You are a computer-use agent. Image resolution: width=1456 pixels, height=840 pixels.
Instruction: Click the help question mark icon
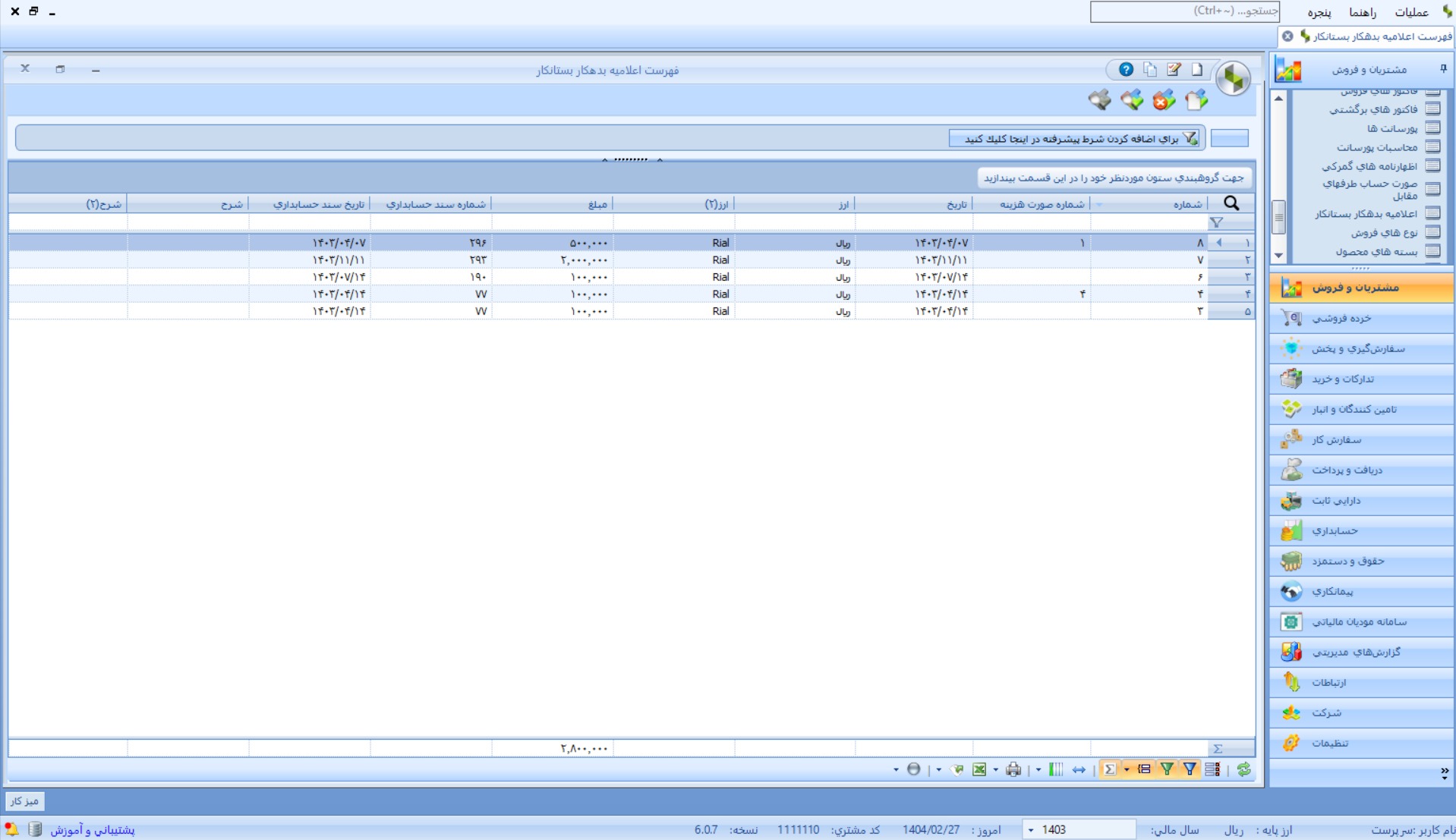(x=1126, y=70)
